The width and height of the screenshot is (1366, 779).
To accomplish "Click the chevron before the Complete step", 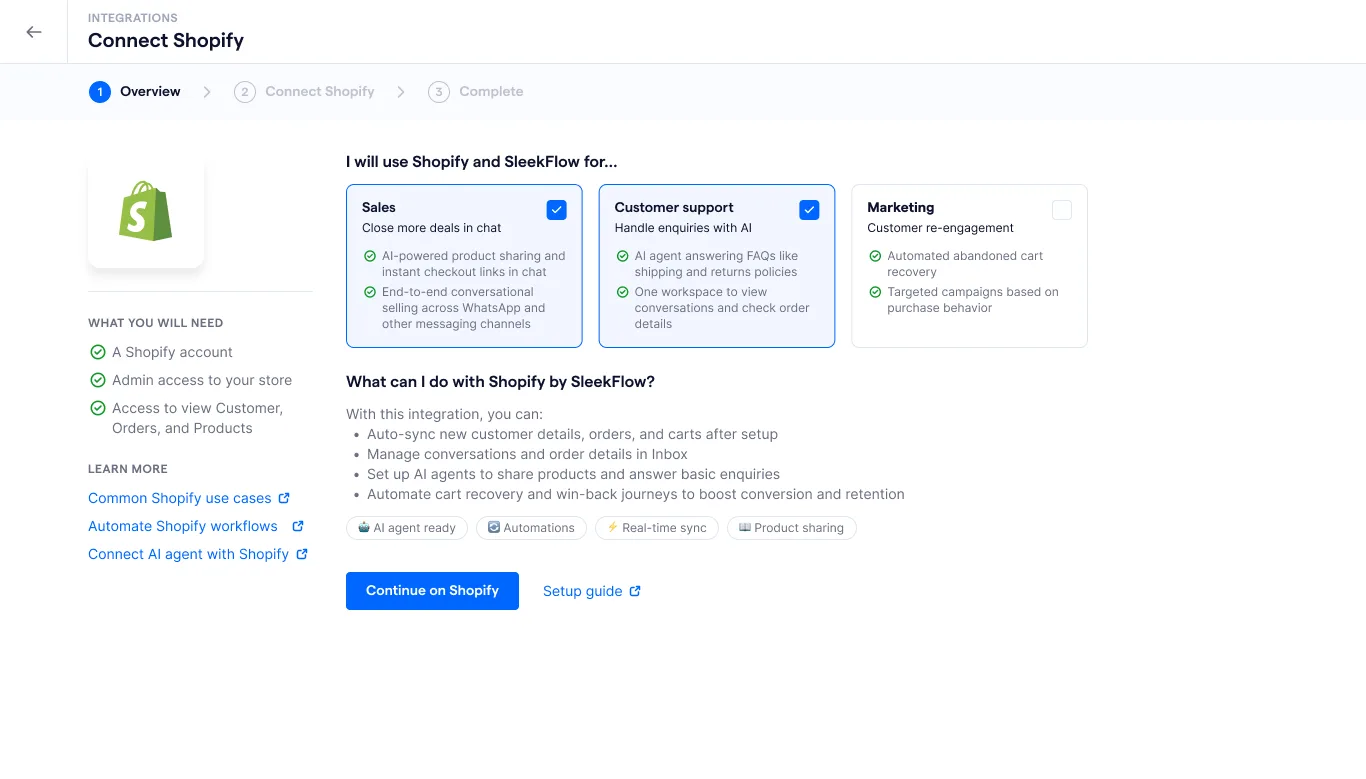I will pos(400,91).
